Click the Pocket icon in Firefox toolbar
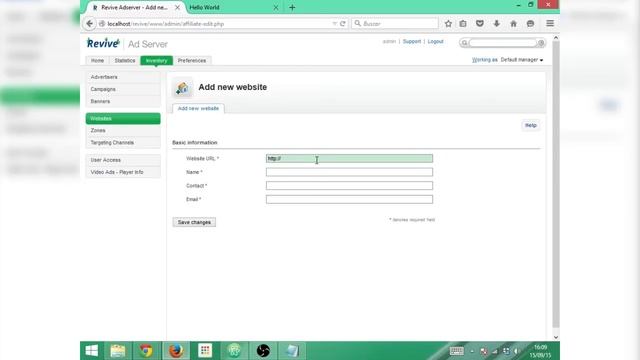The image size is (640, 360). pos(480,24)
